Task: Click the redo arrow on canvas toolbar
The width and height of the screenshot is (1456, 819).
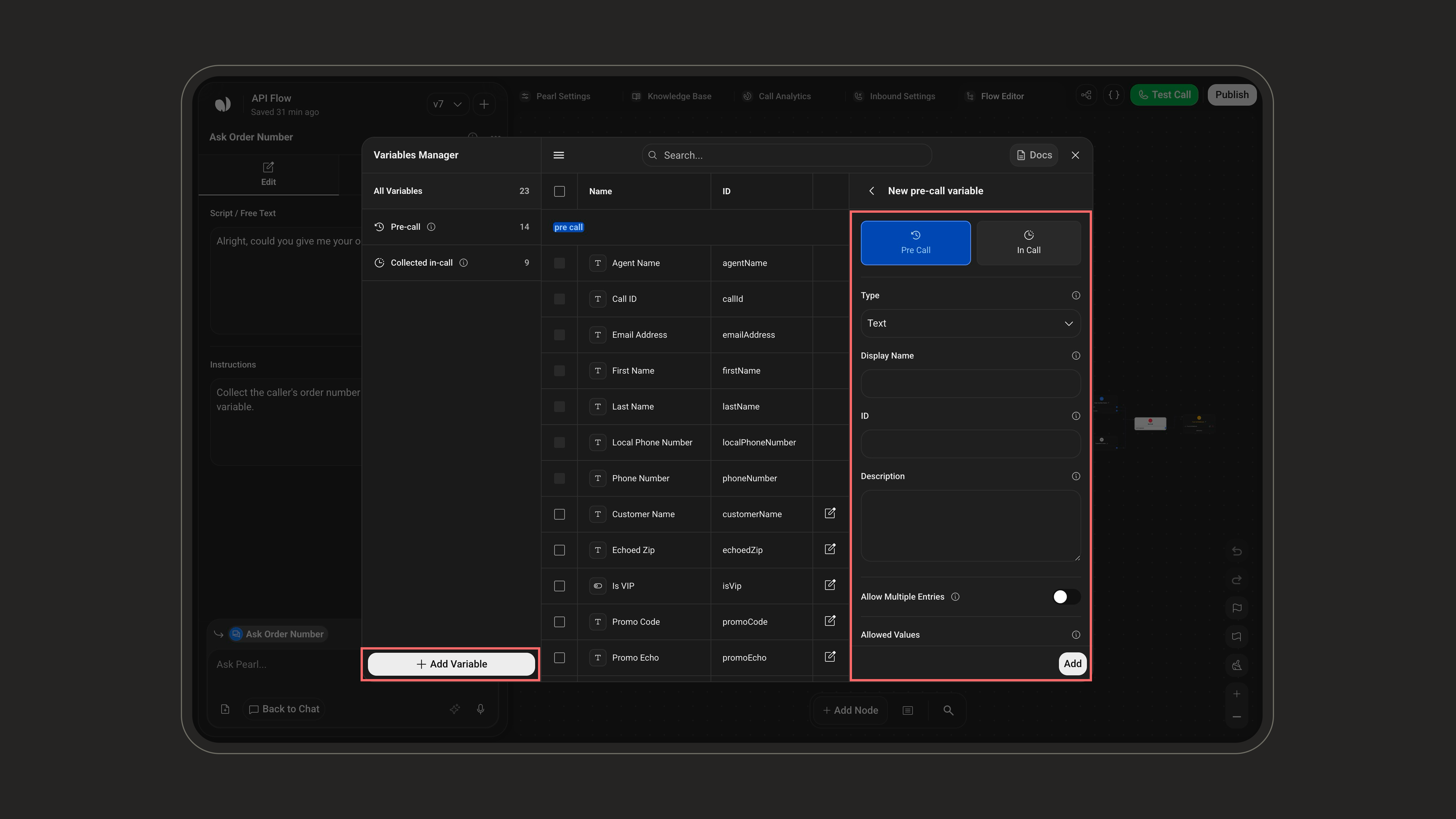Action: pyautogui.click(x=1237, y=580)
